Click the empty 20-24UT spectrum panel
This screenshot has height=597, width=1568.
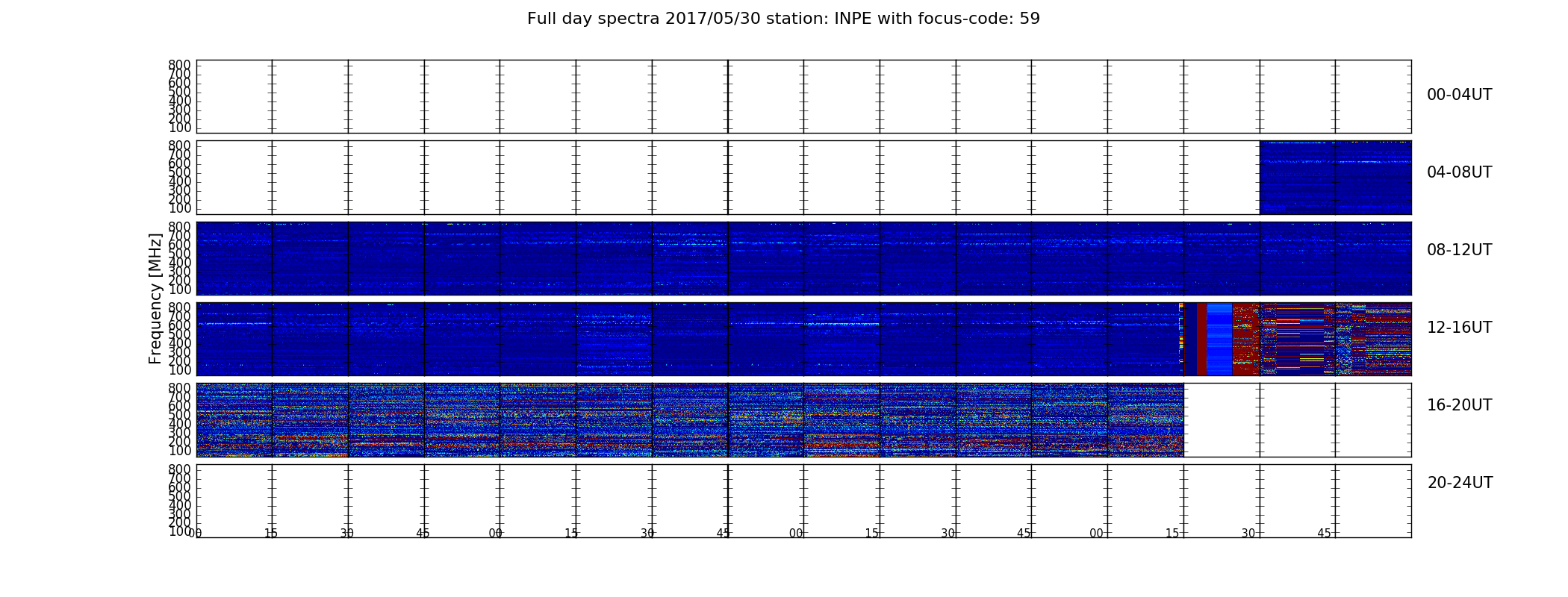[803, 501]
